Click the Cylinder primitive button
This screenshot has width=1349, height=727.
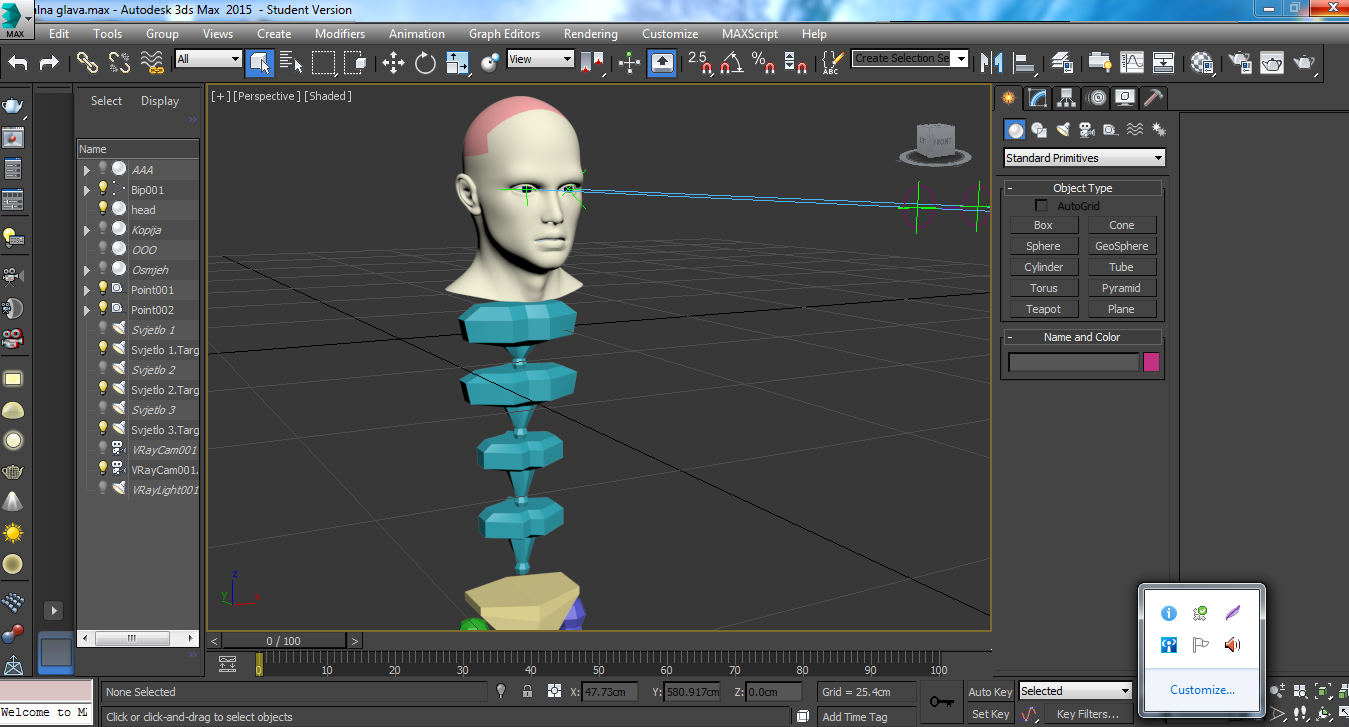pyautogui.click(x=1043, y=267)
